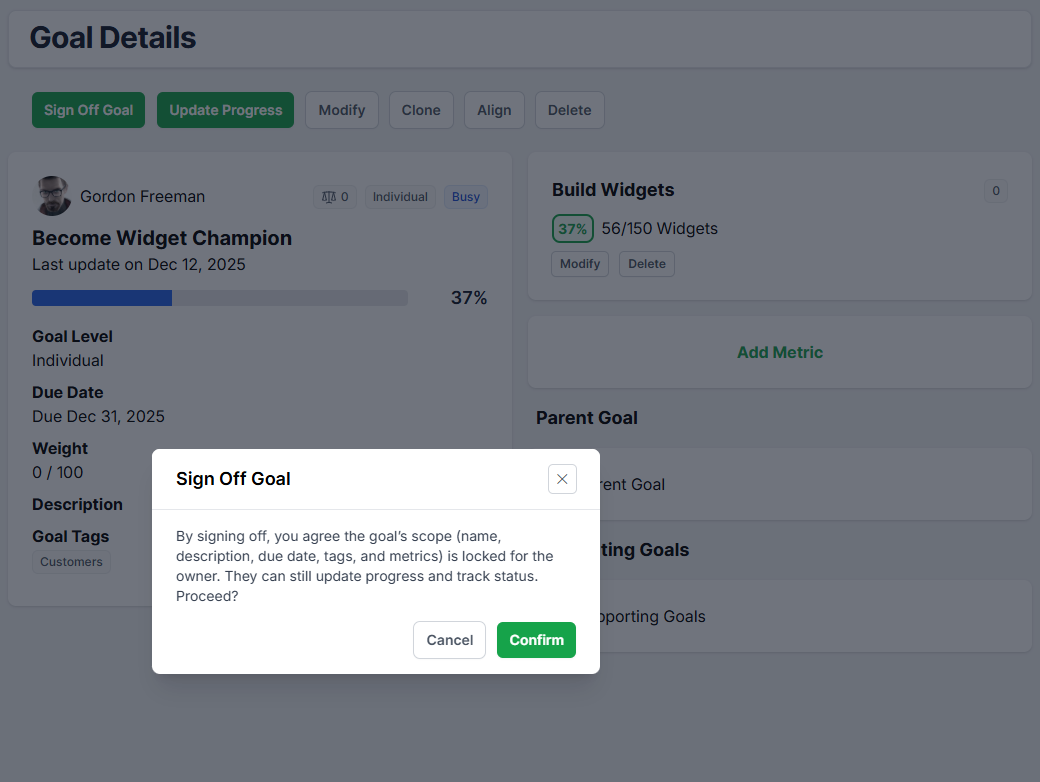
Task: Click the Build Widgets comment count badge
Action: (x=995, y=191)
